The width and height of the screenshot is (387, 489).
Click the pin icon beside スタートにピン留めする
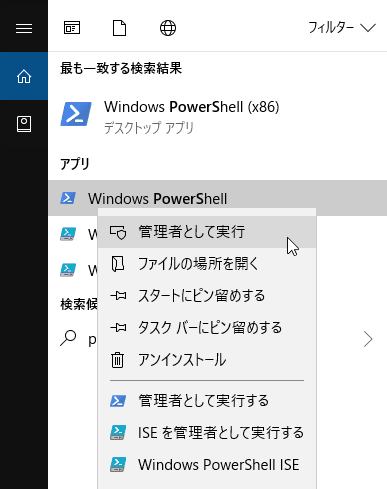tap(118, 296)
